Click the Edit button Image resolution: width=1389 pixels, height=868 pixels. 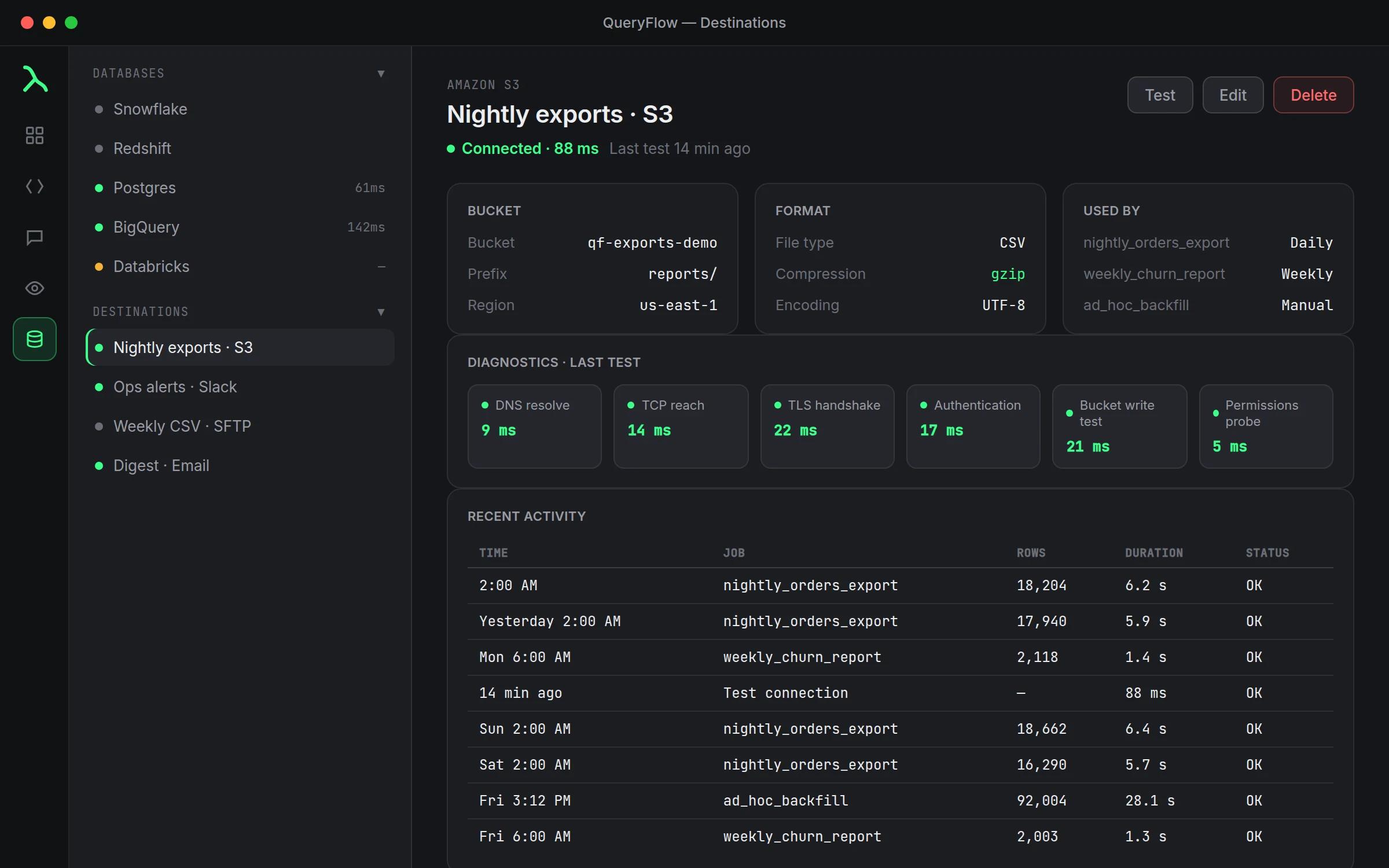pyautogui.click(x=1233, y=95)
